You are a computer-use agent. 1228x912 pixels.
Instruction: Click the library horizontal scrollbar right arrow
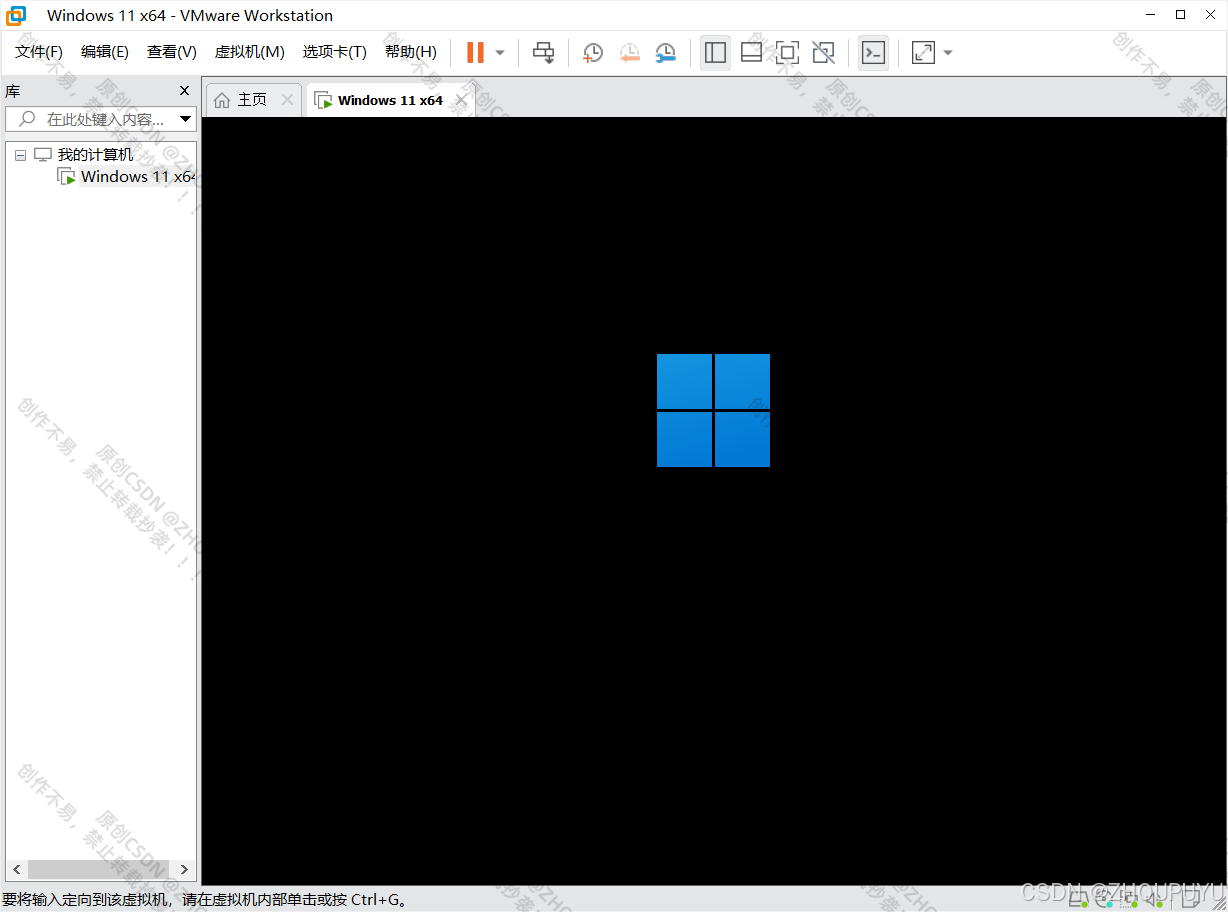185,869
